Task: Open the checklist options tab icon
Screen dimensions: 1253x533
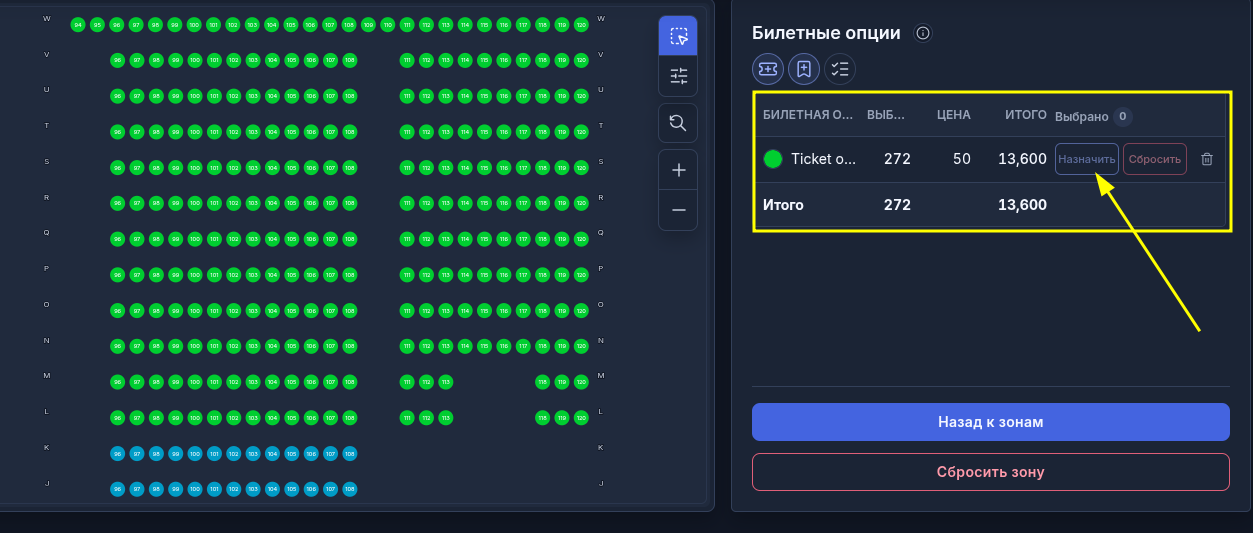Action: [840, 68]
